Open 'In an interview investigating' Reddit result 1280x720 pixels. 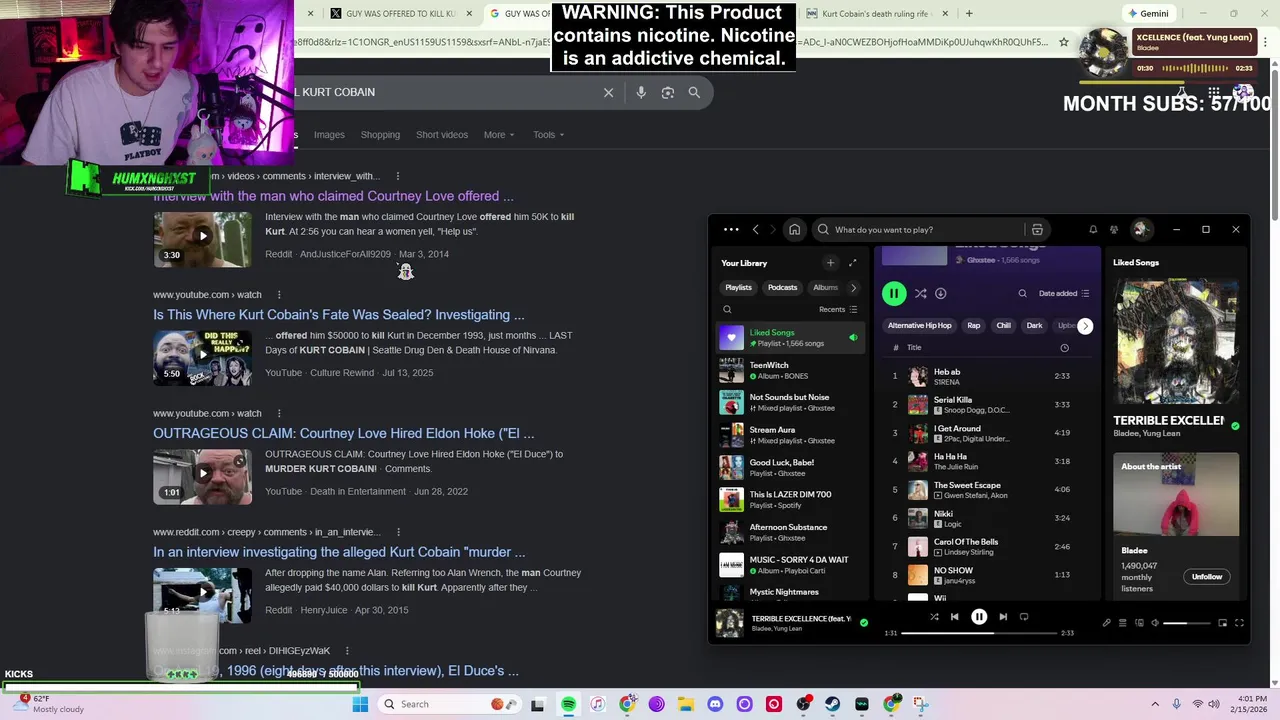(x=339, y=552)
